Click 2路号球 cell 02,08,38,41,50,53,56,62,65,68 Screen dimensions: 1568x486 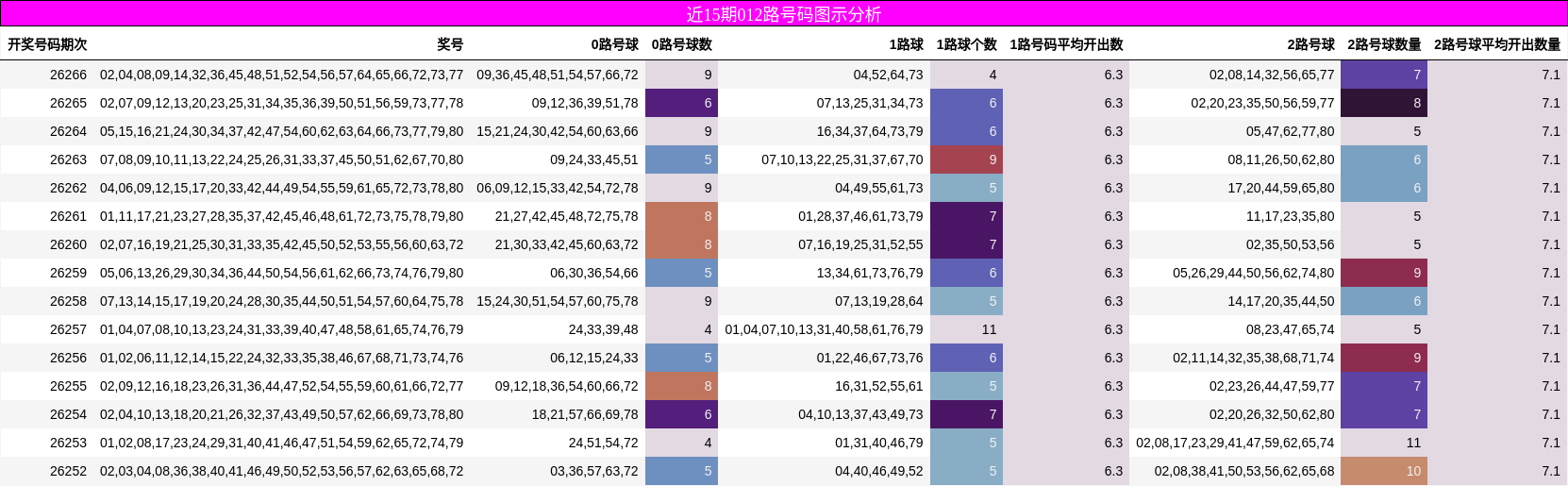[x=1245, y=471]
